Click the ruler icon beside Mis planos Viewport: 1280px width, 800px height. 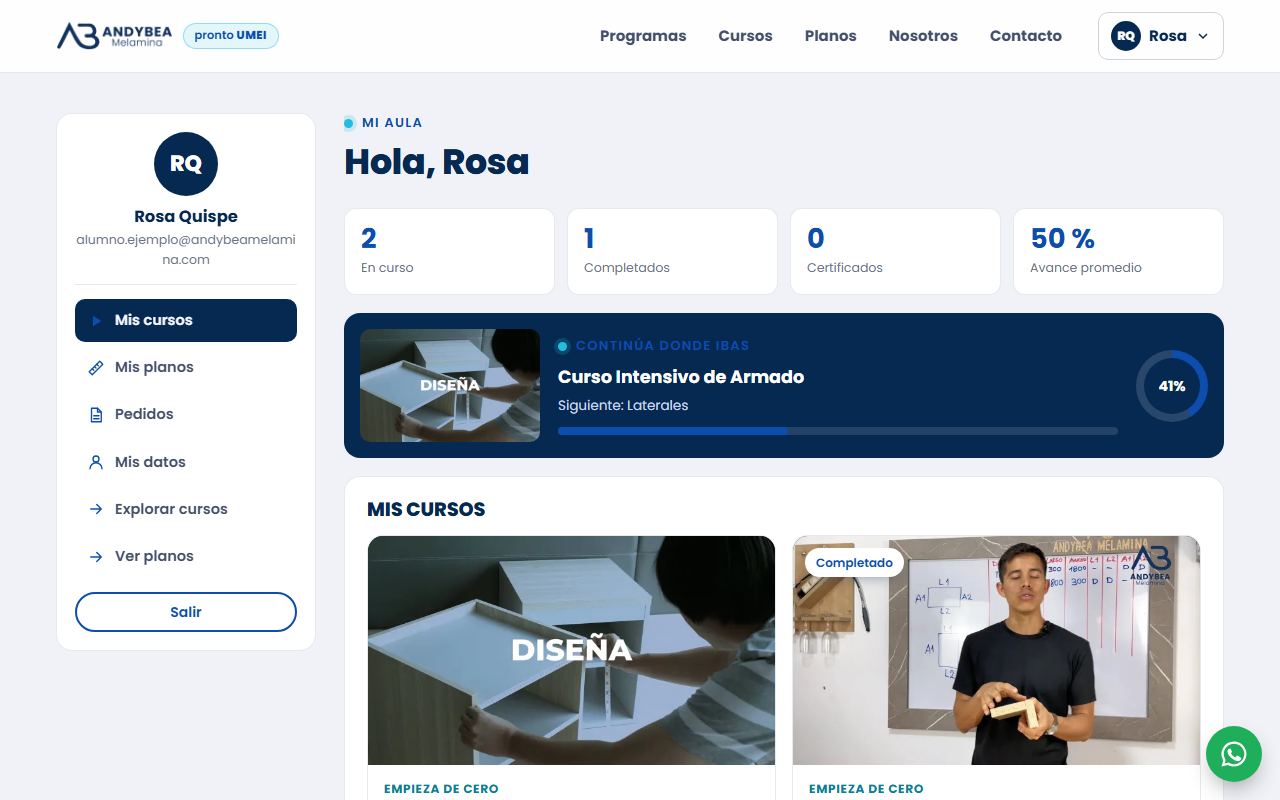96,368
